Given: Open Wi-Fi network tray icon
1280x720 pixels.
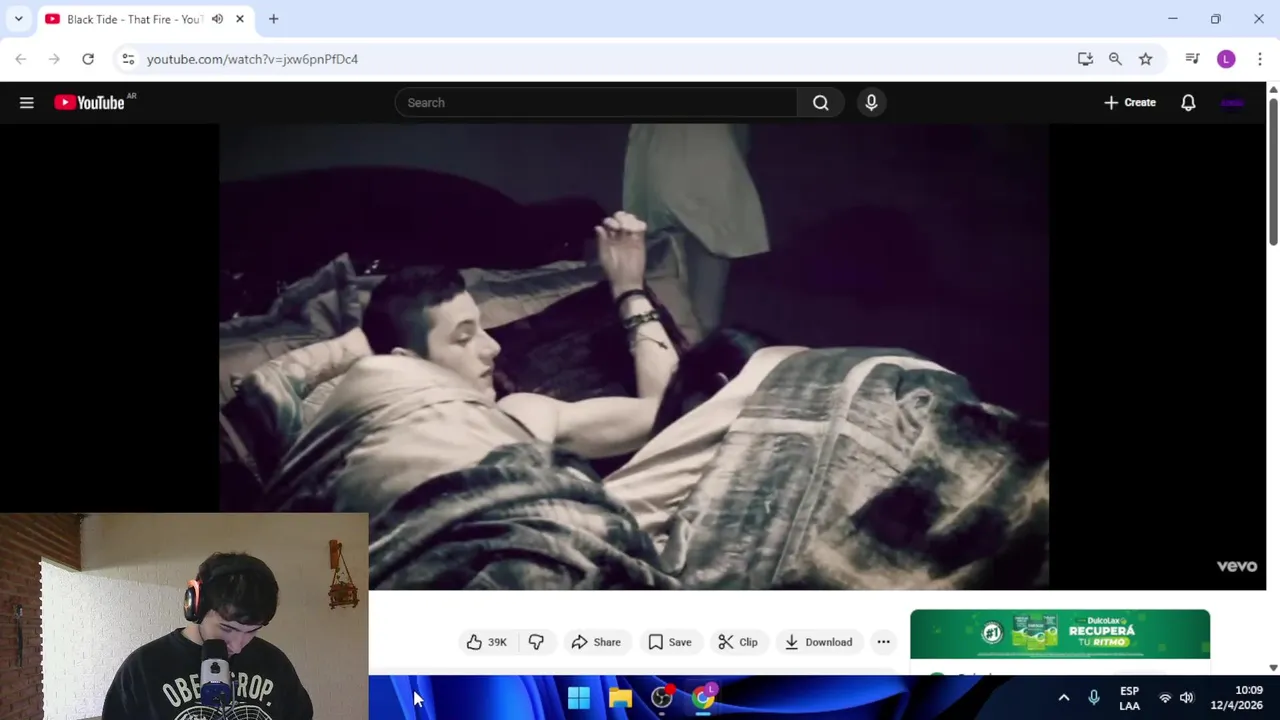Looking at the screenshot, I should (x=1165, y=698).
